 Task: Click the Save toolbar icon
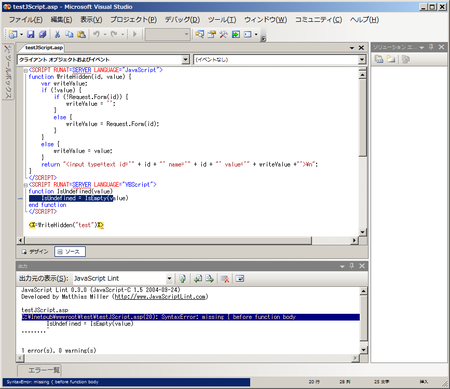click(x=31, y=34)
